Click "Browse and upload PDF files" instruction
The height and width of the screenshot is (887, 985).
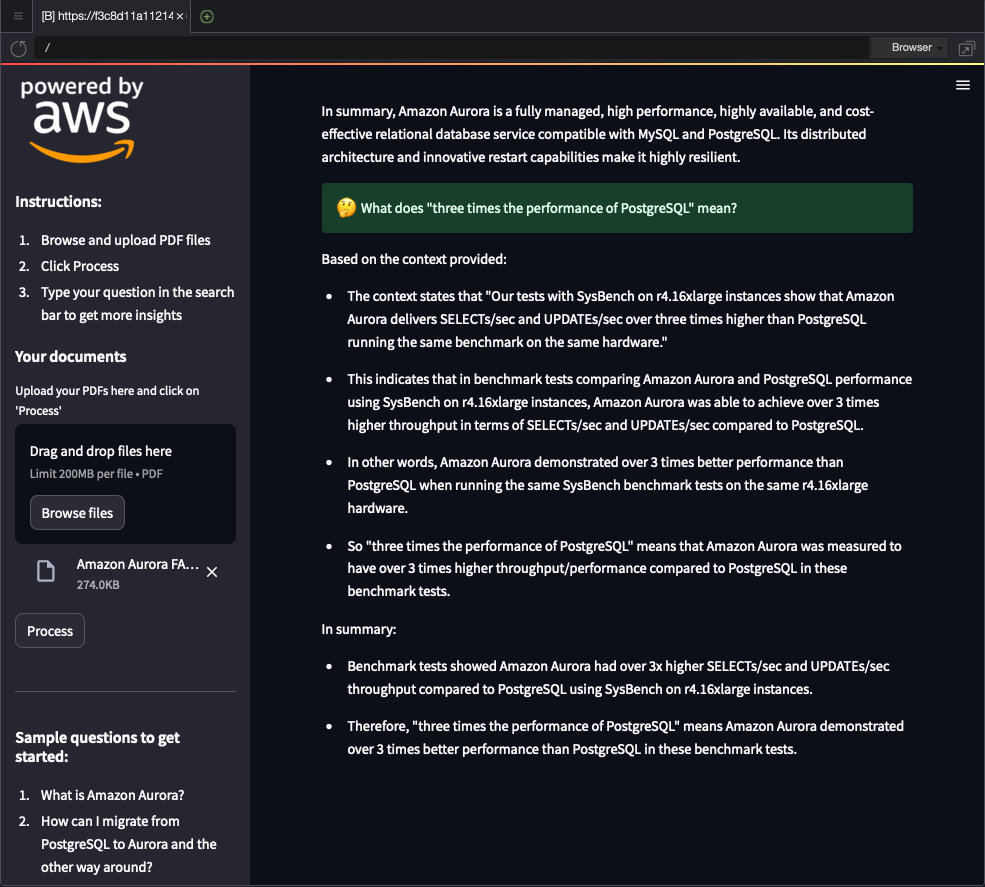point(126,240)
